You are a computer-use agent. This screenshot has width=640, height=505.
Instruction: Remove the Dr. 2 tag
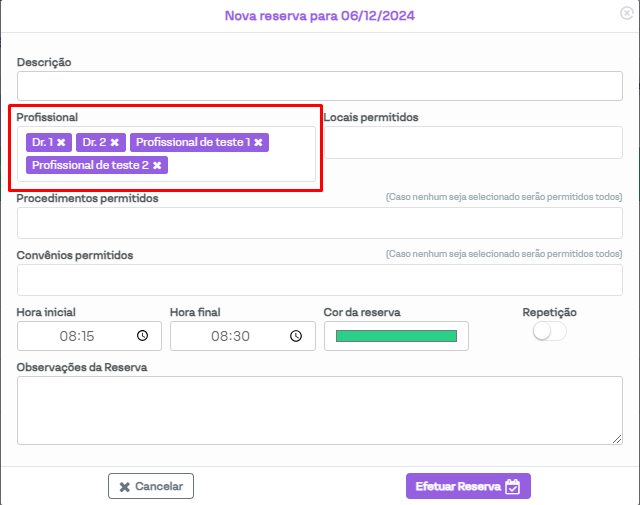pyautogui.click(x=114, y=143)
